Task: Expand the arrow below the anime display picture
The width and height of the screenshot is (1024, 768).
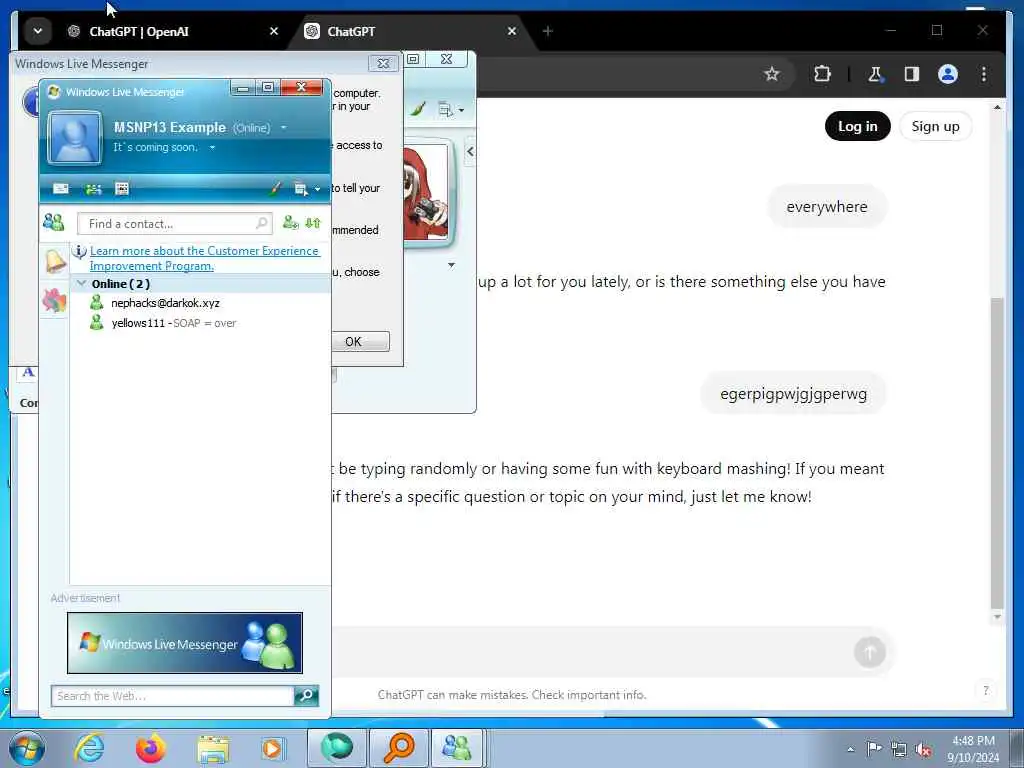Action: (x=451, y=265)
